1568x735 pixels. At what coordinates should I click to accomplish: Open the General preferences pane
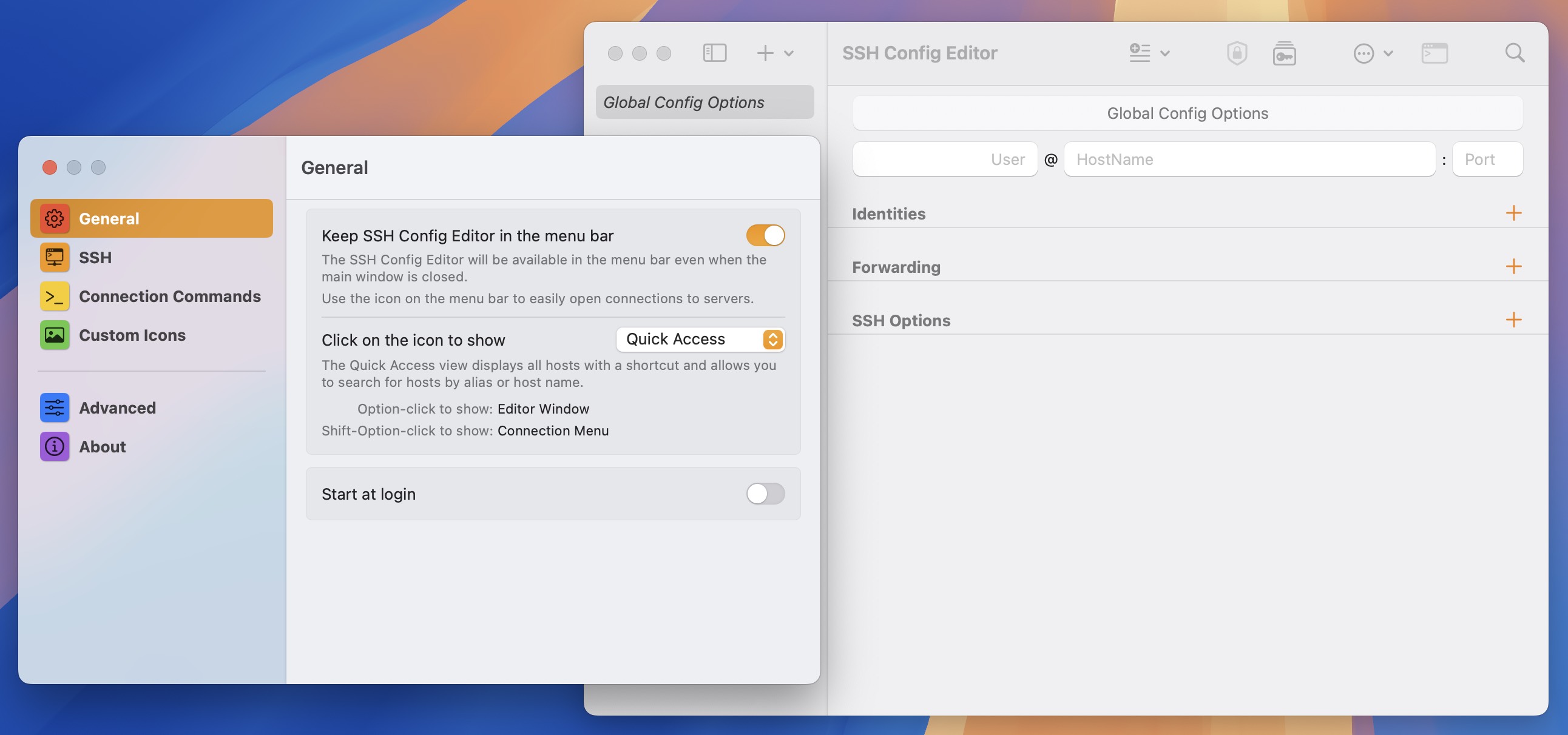[x=152, y=218]
